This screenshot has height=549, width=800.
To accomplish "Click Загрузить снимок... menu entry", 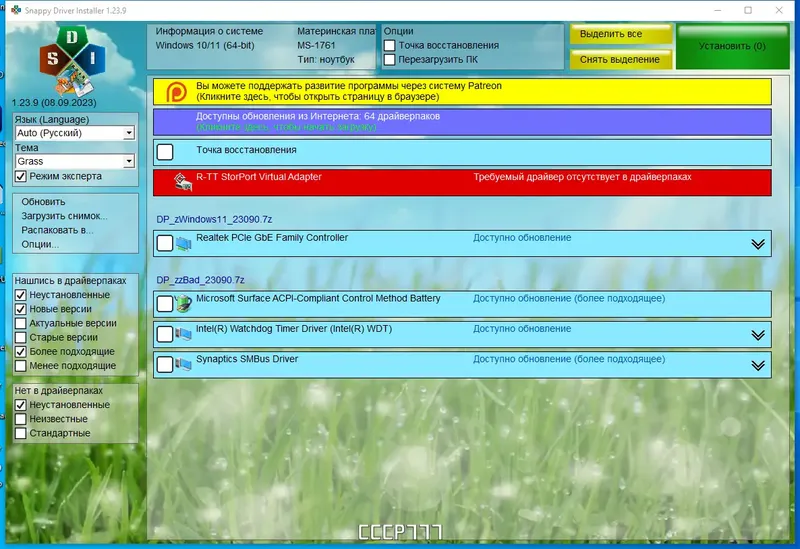I will (64, 216).
